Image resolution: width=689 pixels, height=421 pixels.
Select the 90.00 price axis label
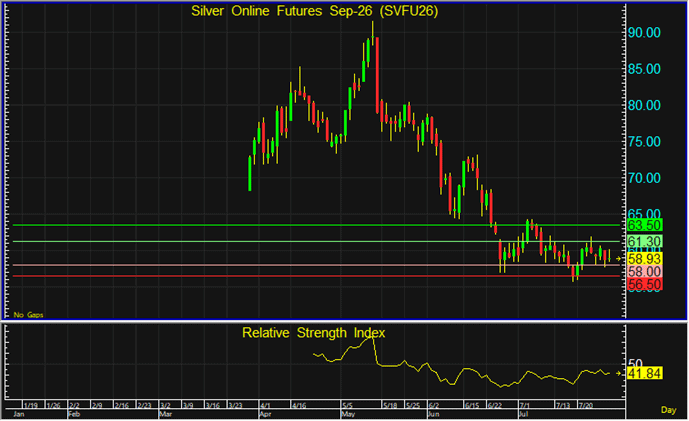point(644,33)
